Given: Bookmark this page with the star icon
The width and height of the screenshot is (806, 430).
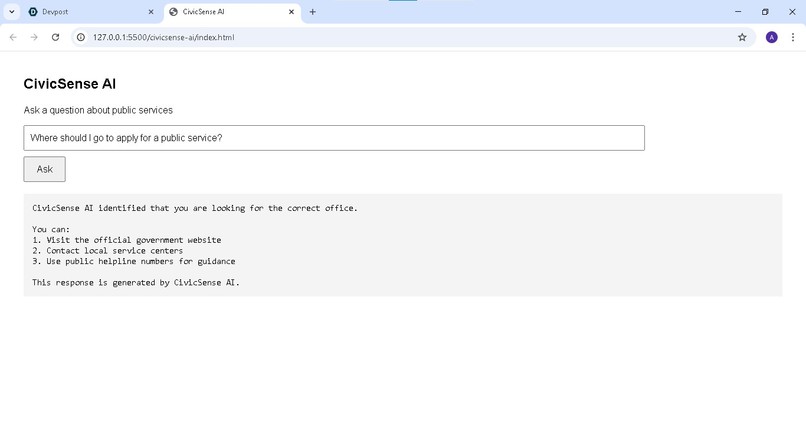Looking at the screenshot, I should pos(742,37).
